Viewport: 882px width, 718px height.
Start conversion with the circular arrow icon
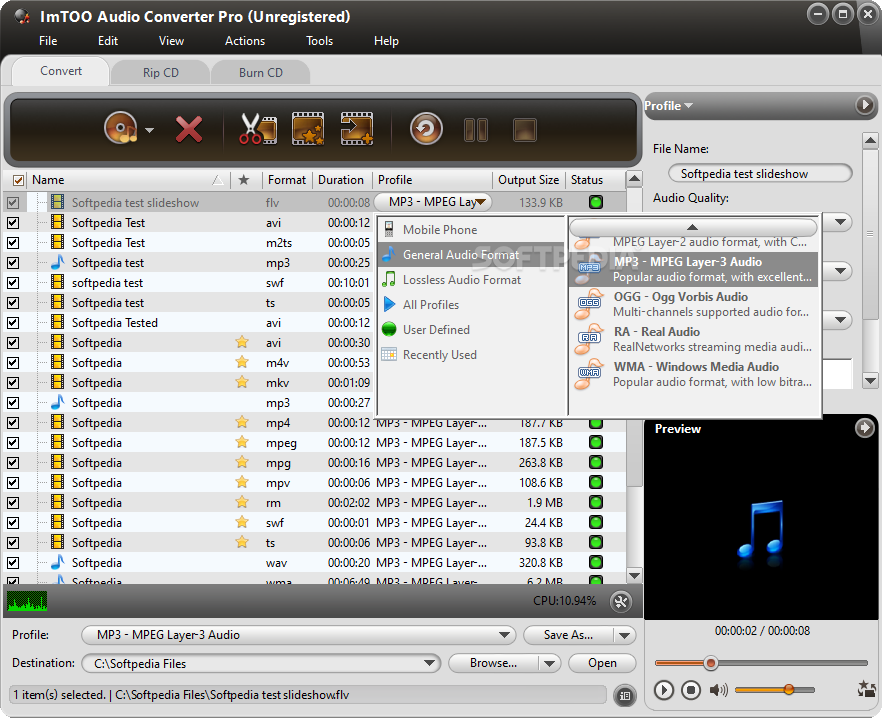pos(426,129)
